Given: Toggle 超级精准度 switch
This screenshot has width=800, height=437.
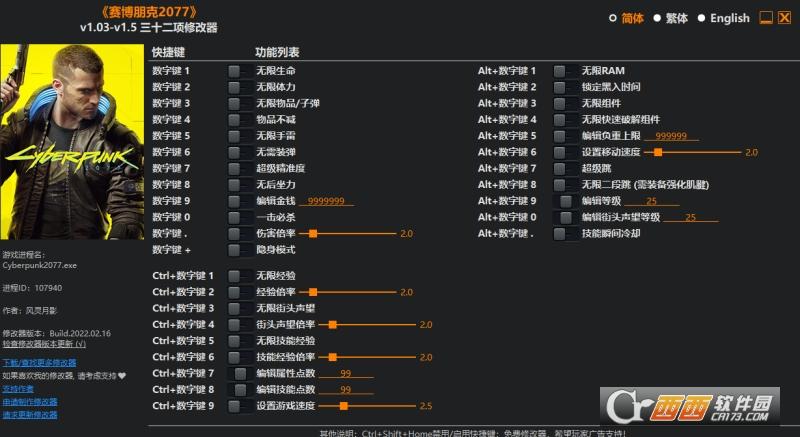Looking at the screenshot, I should pos(239,168).
